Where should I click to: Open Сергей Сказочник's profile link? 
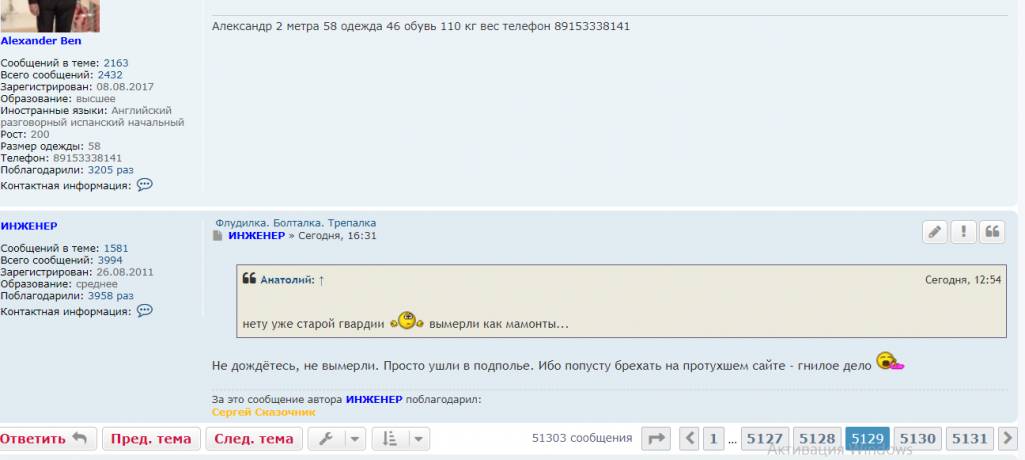click(264, 412)
